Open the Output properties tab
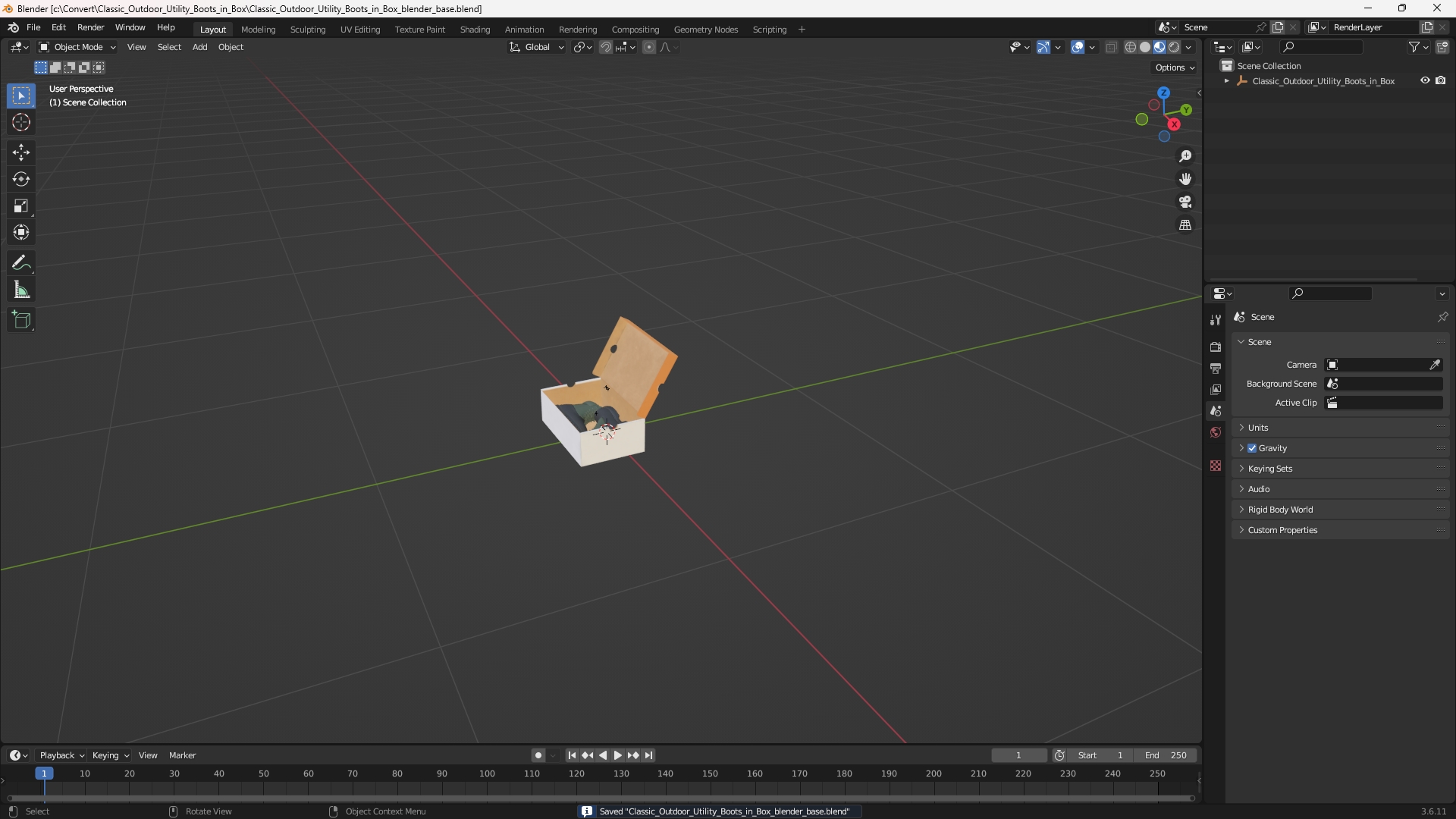The width and height of the screenshot is (1456, 819). click(x=1216, y=368)
